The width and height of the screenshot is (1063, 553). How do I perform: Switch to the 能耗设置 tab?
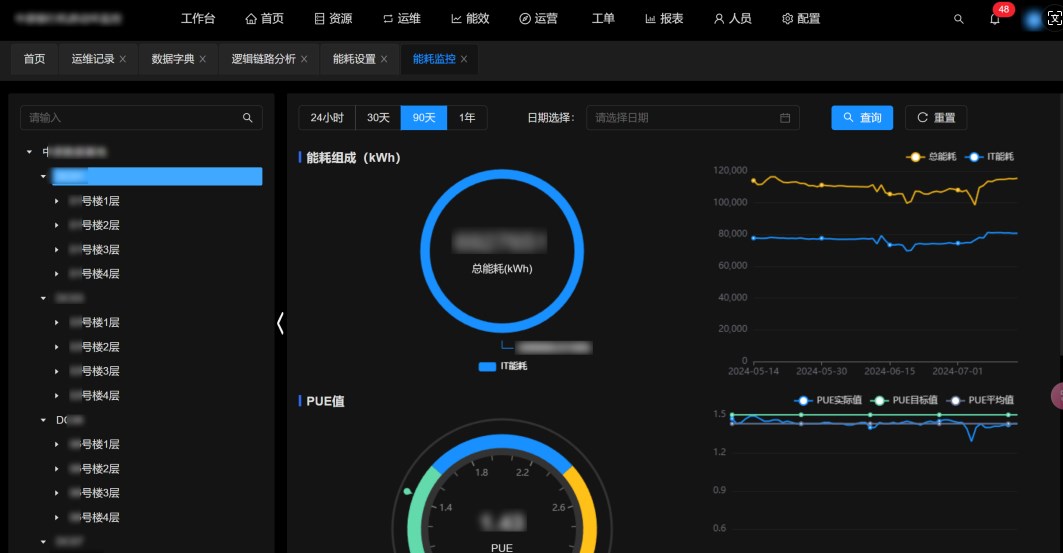(x=354, y=59)
